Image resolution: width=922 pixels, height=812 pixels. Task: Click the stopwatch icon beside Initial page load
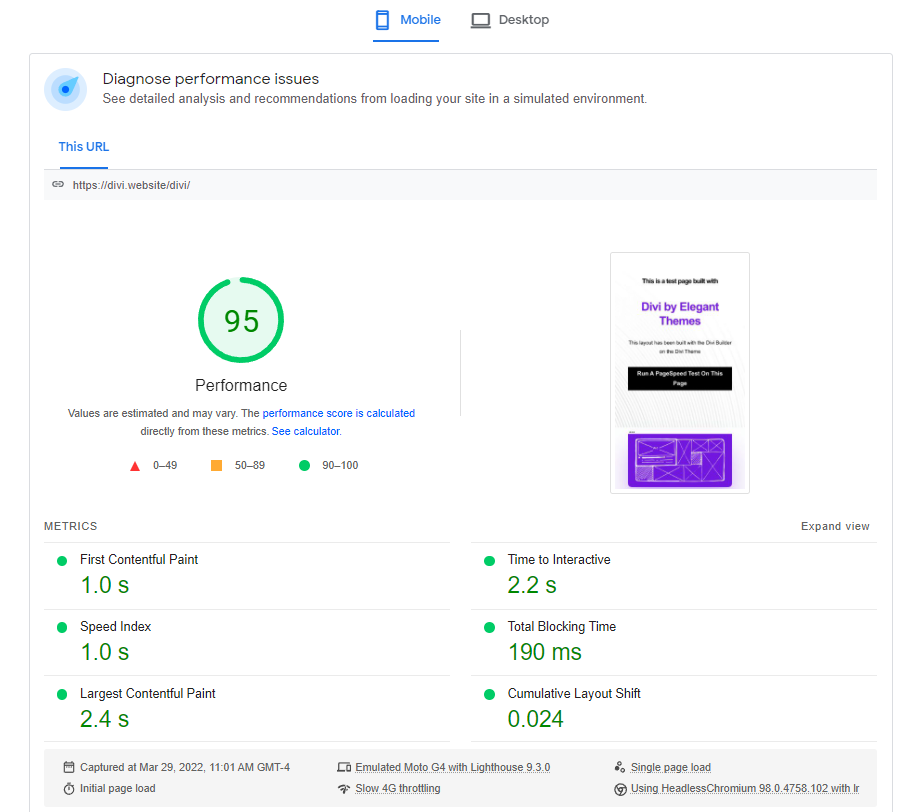point(69,788)
